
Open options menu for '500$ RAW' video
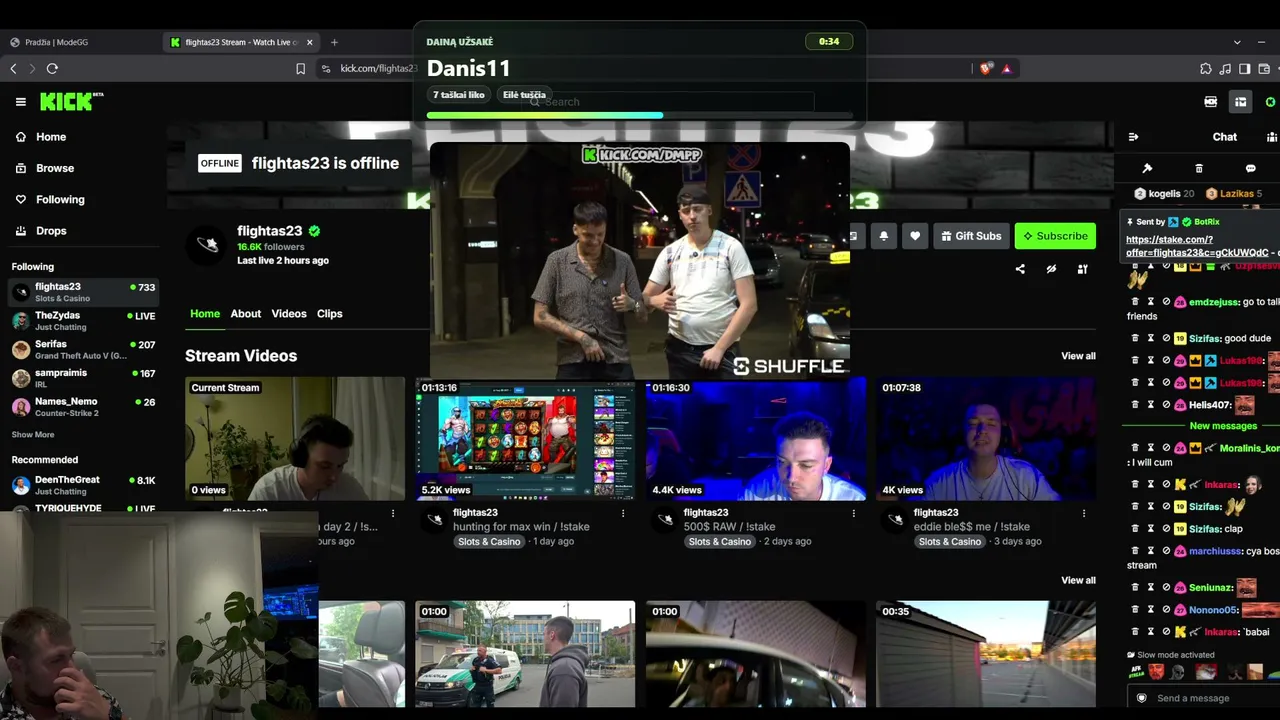854,513
